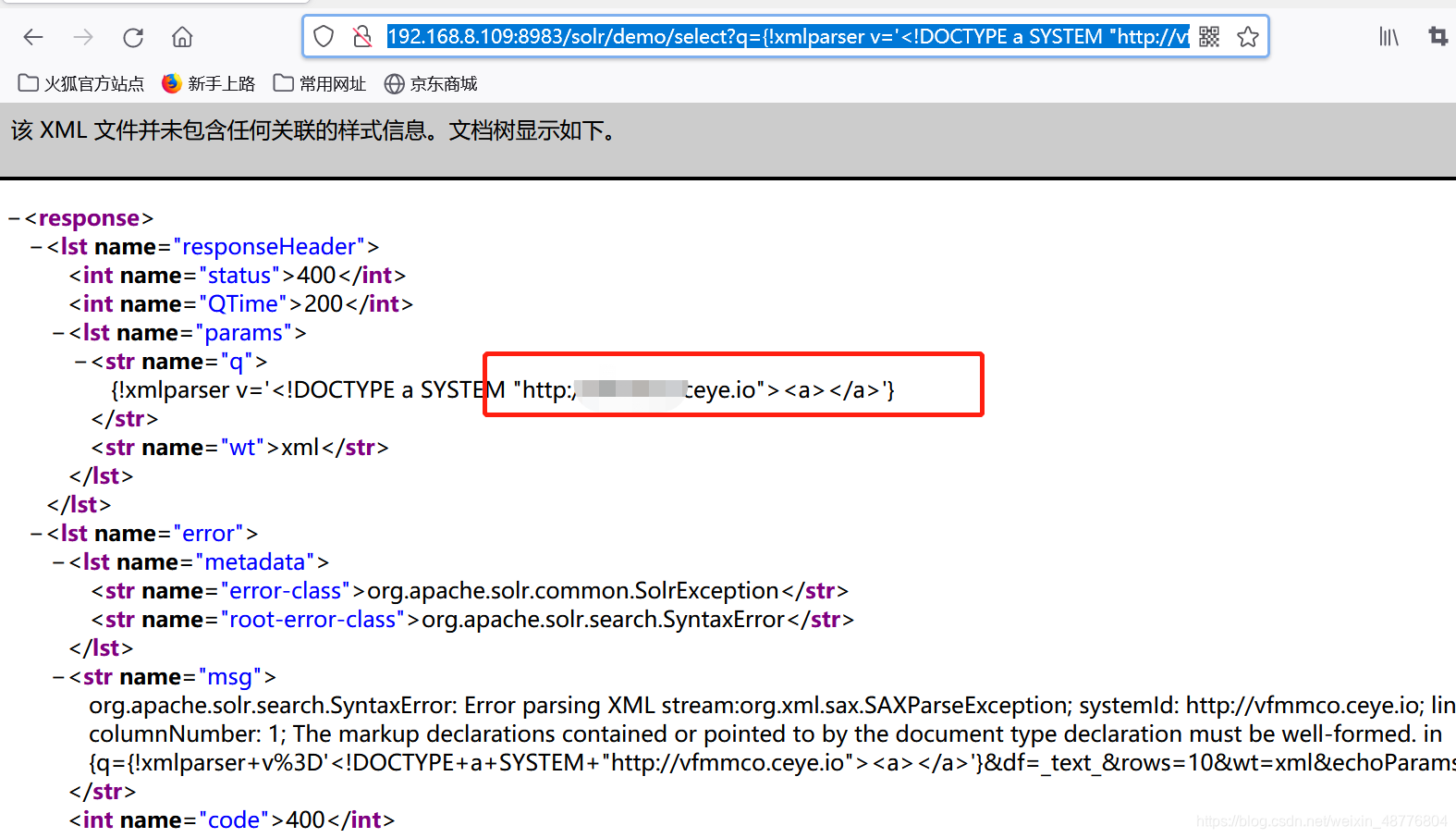Click the xmlparser DOCTYPE query text
1456x838 pixels.
pos(503,390)
